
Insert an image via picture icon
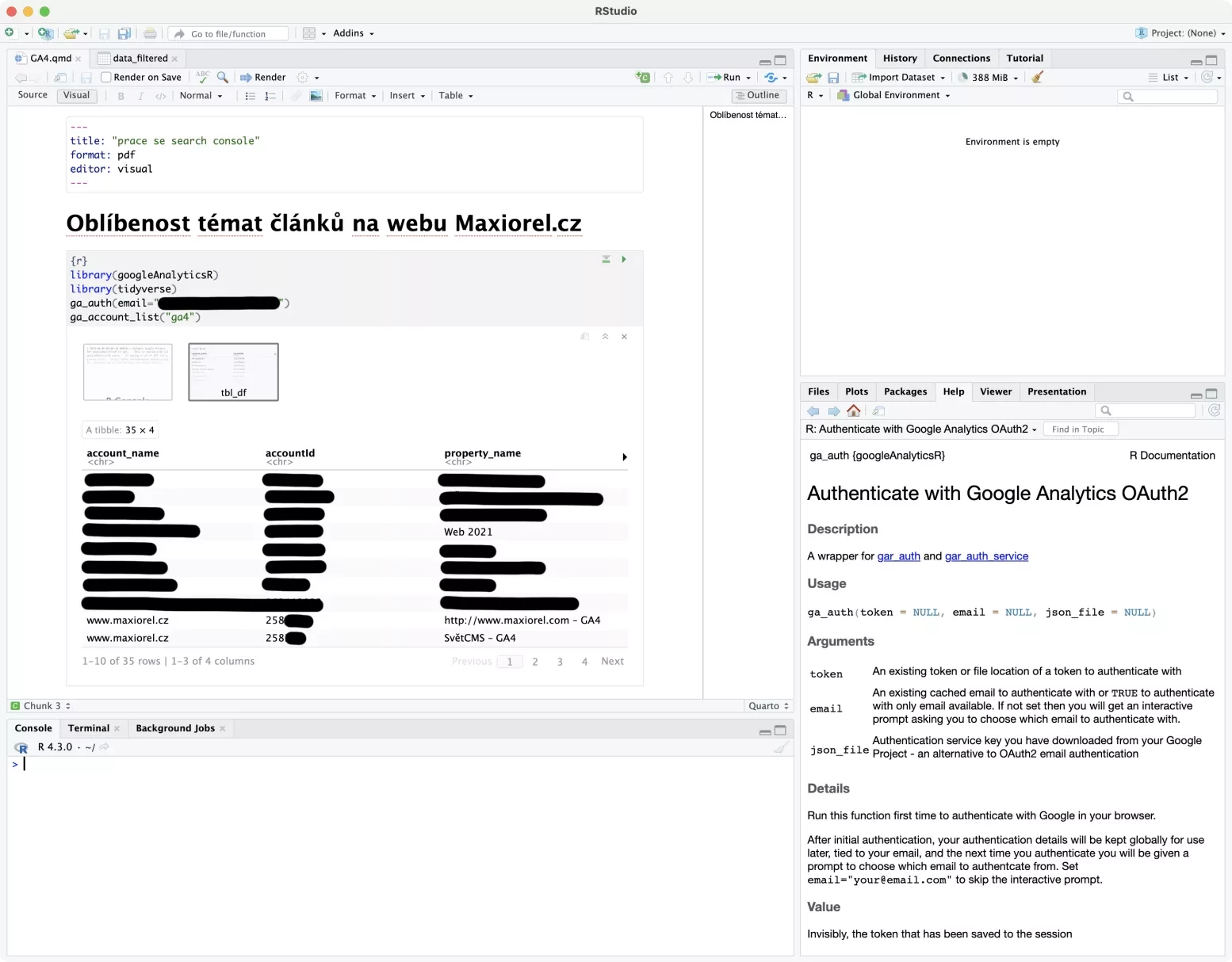pyautogui.click(x=316, y=96)
